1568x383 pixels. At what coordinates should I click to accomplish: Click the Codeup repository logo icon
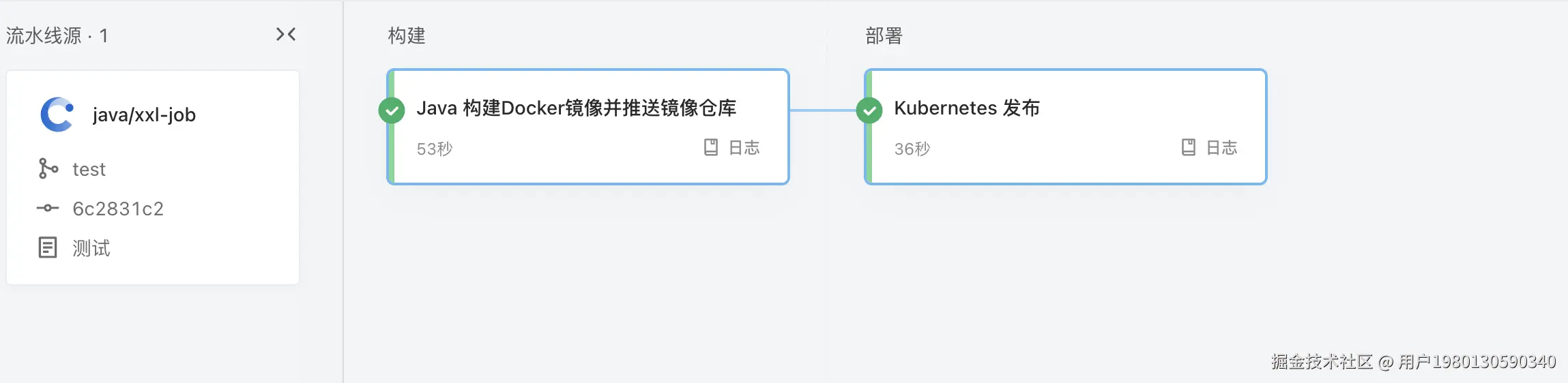[57, 114]
